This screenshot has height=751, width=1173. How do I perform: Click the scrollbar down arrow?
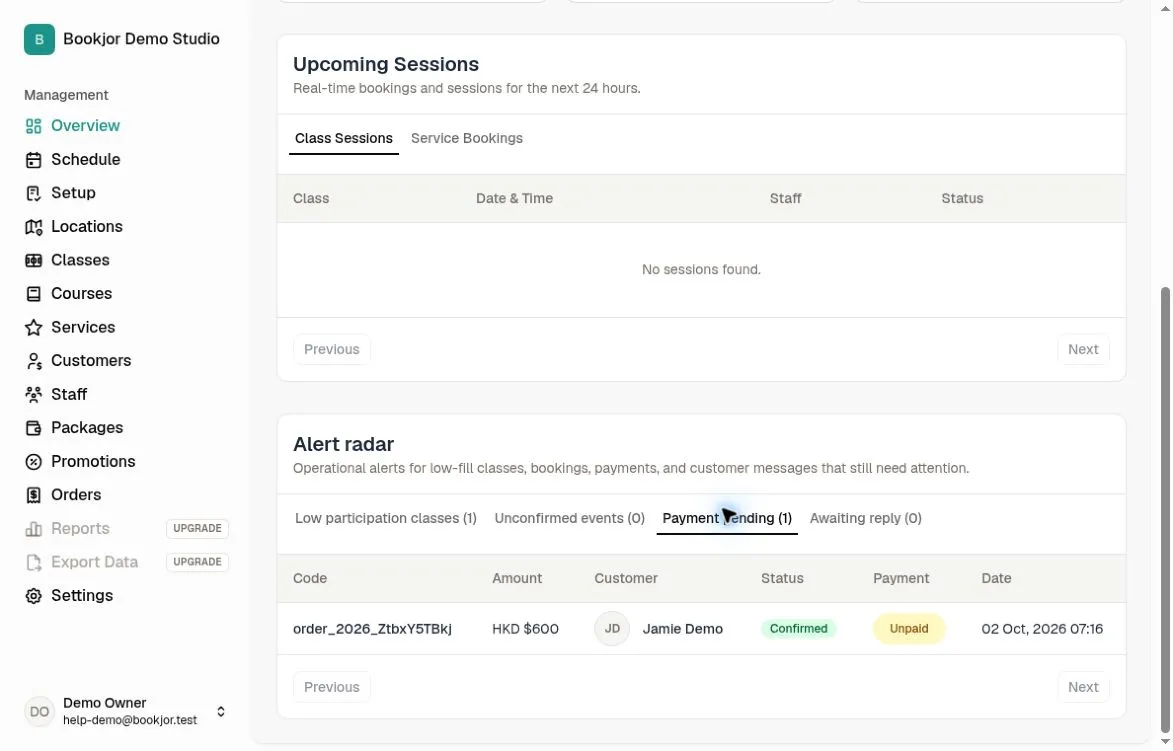coord(1164,742)
